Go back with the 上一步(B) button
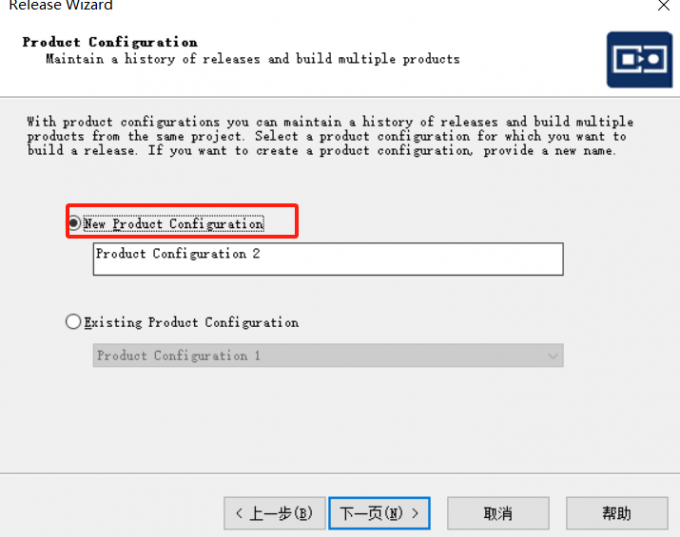The image size is (680, 537). [274, 513]
